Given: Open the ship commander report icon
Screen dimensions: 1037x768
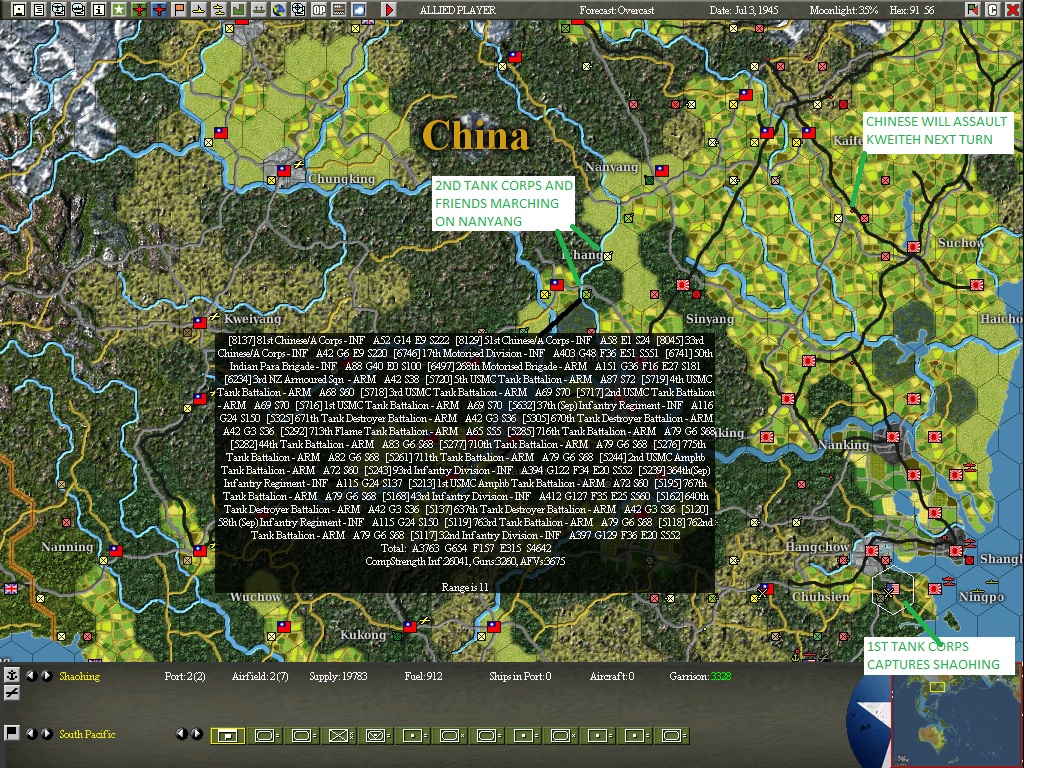Looking at the screenshot, I should [79, 10].
